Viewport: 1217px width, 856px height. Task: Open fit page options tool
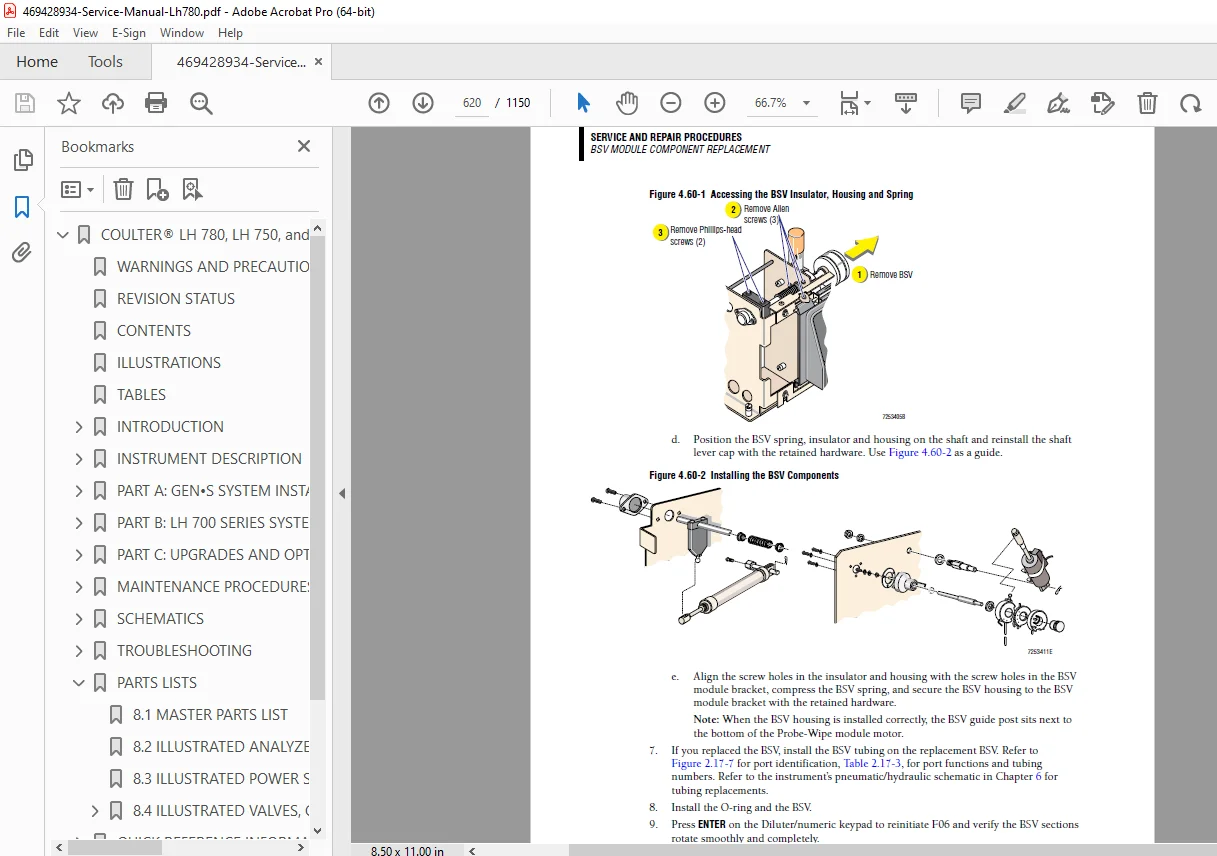[855, 103]
